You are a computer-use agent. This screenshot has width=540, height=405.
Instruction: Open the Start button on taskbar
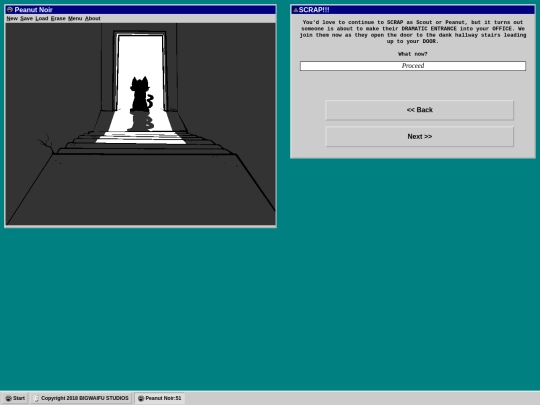(x=15, y=398)
